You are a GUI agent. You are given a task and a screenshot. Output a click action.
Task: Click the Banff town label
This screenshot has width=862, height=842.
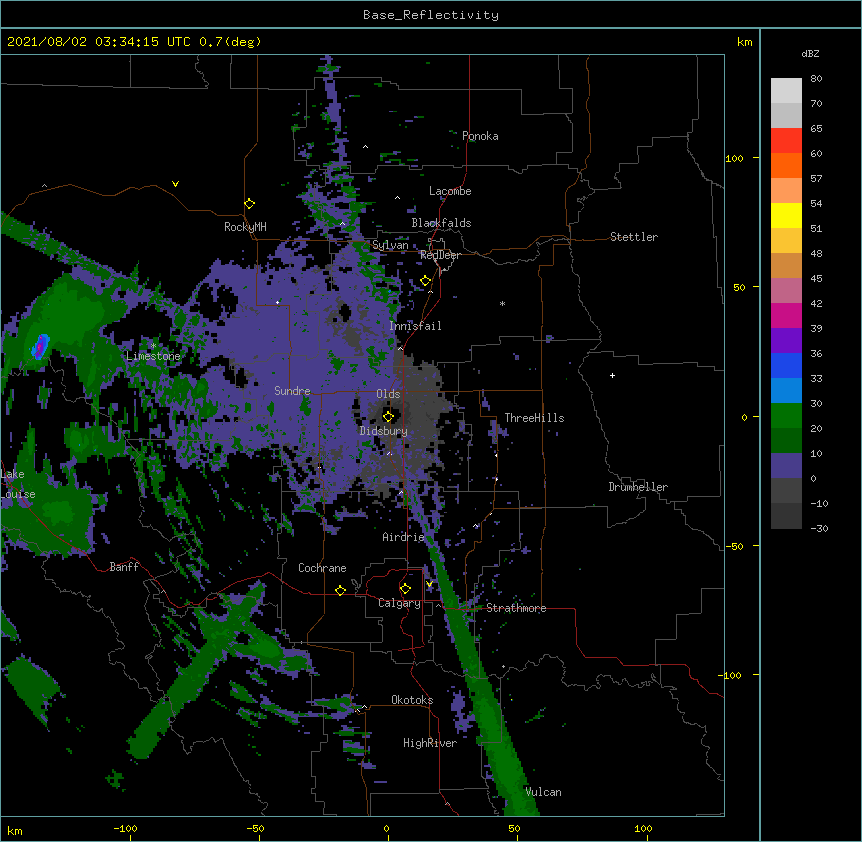coord(124,567)
